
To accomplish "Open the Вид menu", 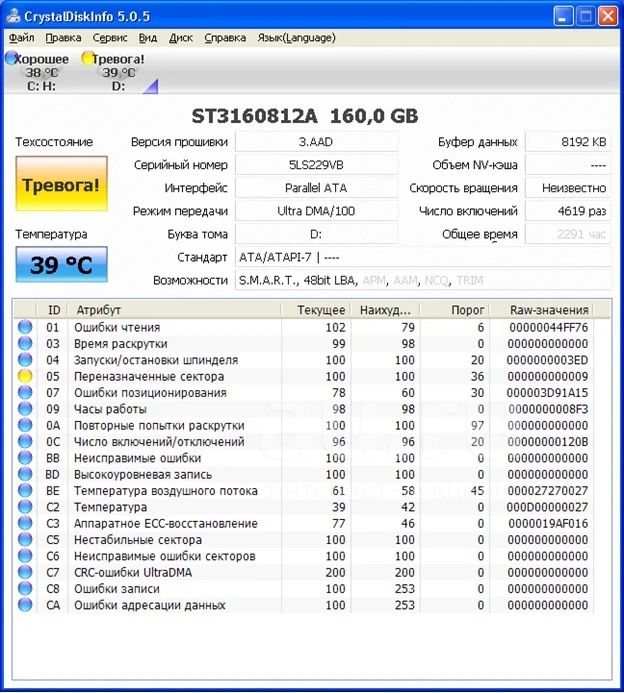I will (x=148, y=38).
